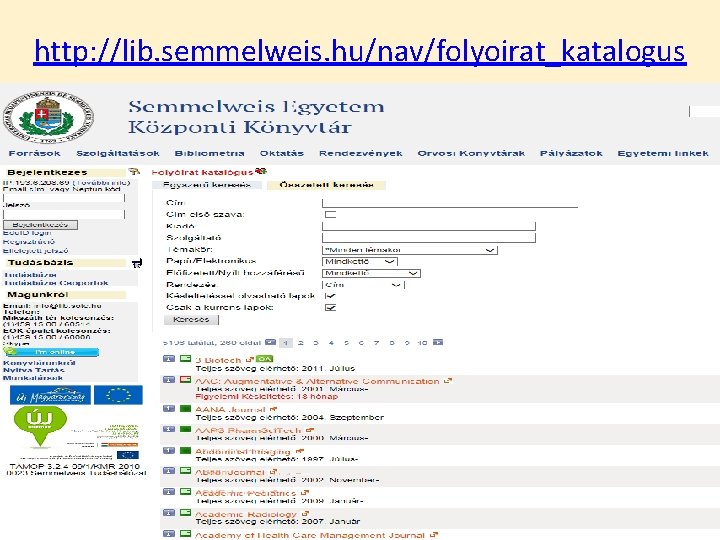Open the Tudásbázis link
Viewport: 720px width, 540px height.
[30, 275]
